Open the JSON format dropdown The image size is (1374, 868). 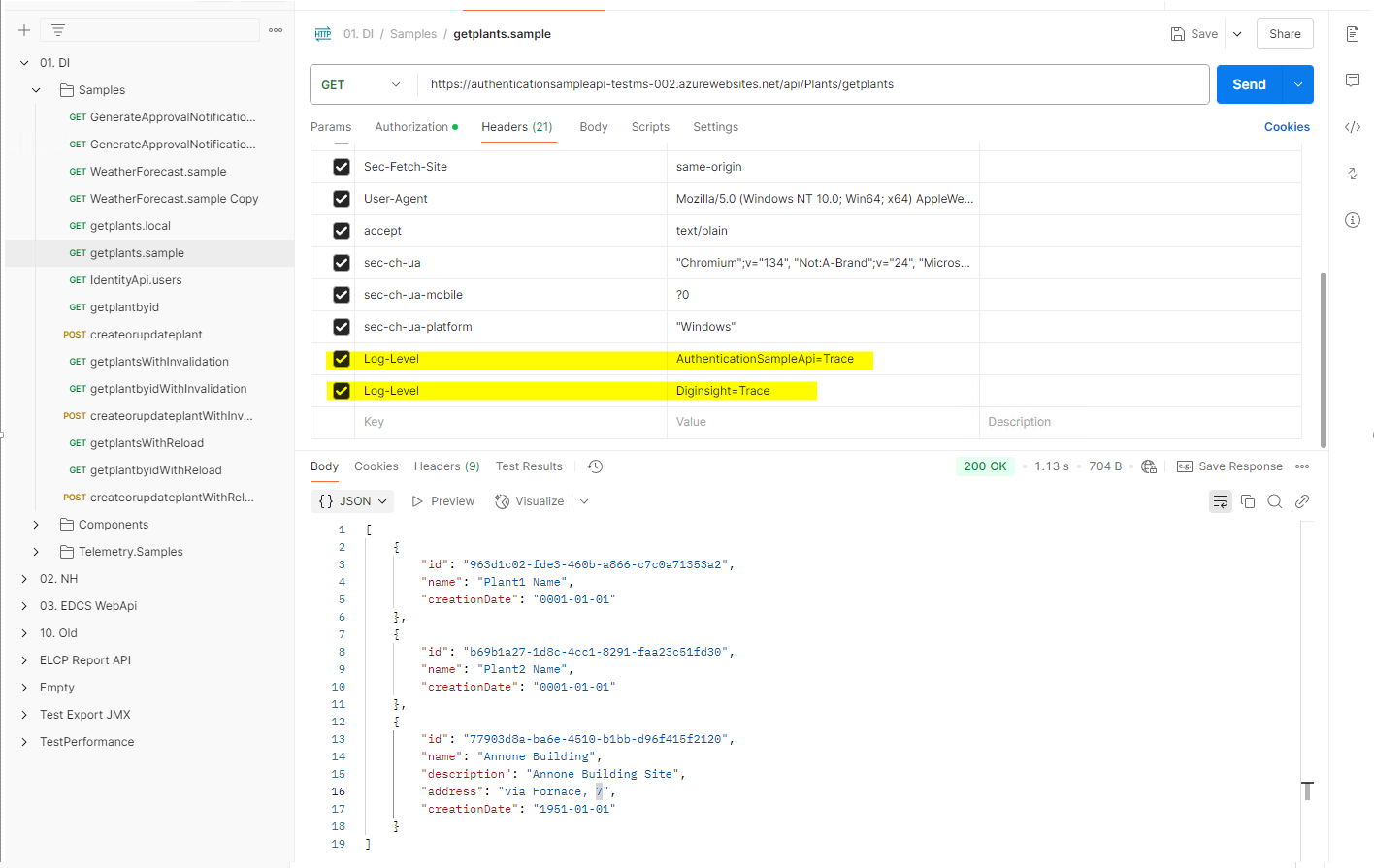pyautogui.click(x=353, y=501)
